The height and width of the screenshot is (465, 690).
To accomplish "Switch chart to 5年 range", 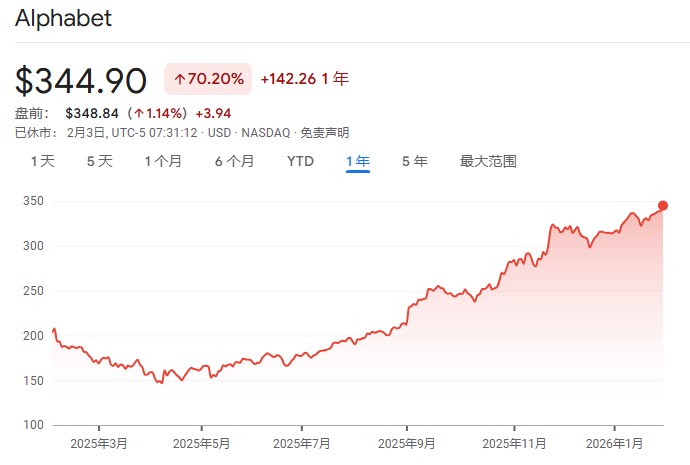I will 415,161.
